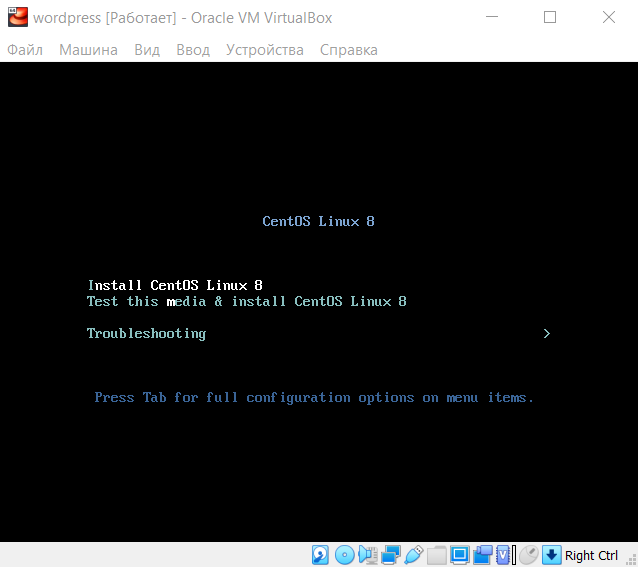Click the keyboard capture arrow icon
638x567 pixels.
pyautogui.click(x=552, y=555)
